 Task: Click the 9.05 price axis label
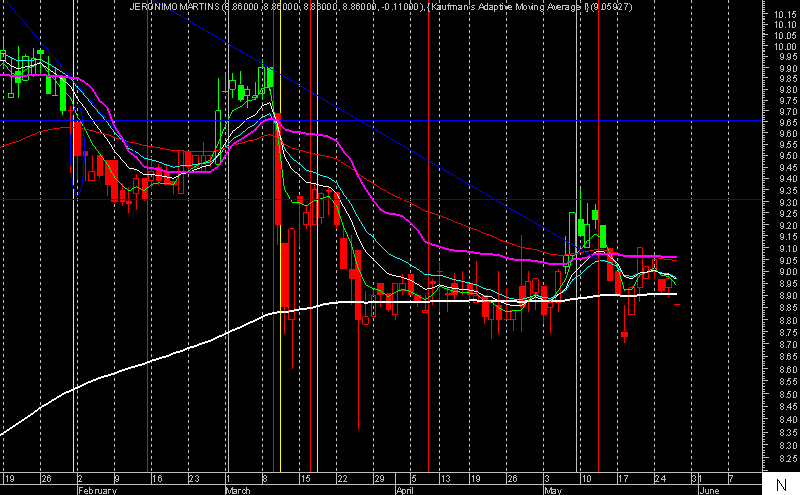(787, 260)
